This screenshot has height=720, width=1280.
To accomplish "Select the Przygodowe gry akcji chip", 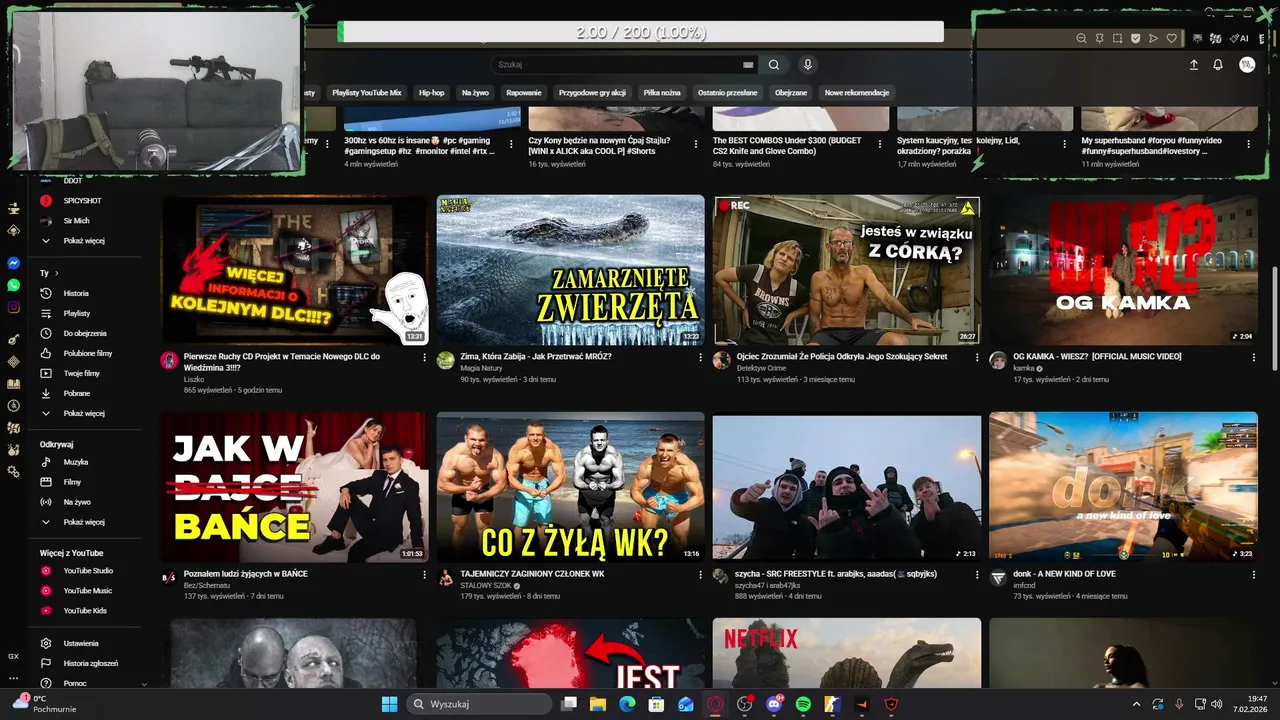I will (x=592, y=93).
